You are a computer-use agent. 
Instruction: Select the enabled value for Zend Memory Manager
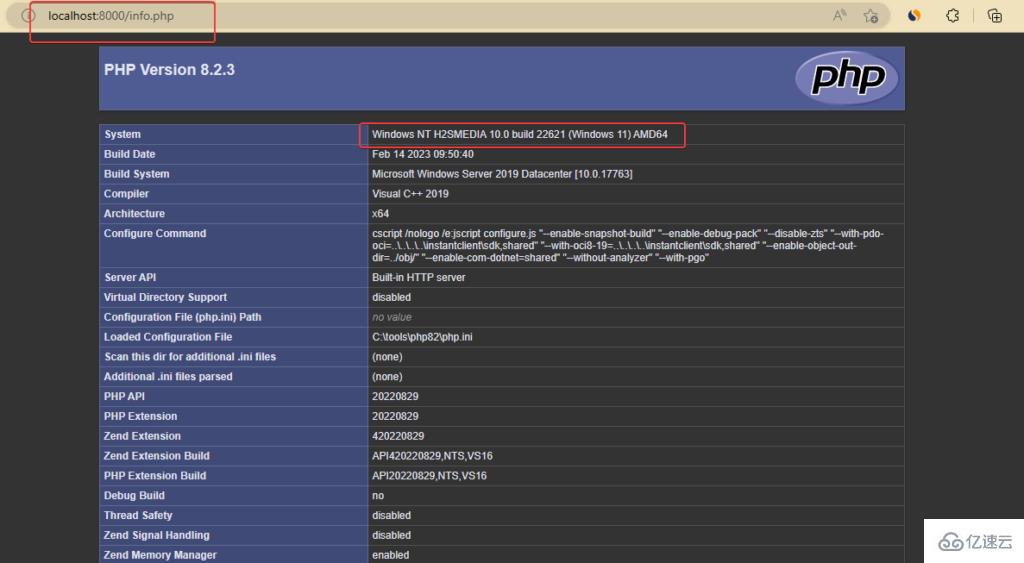tap(391, 555)
